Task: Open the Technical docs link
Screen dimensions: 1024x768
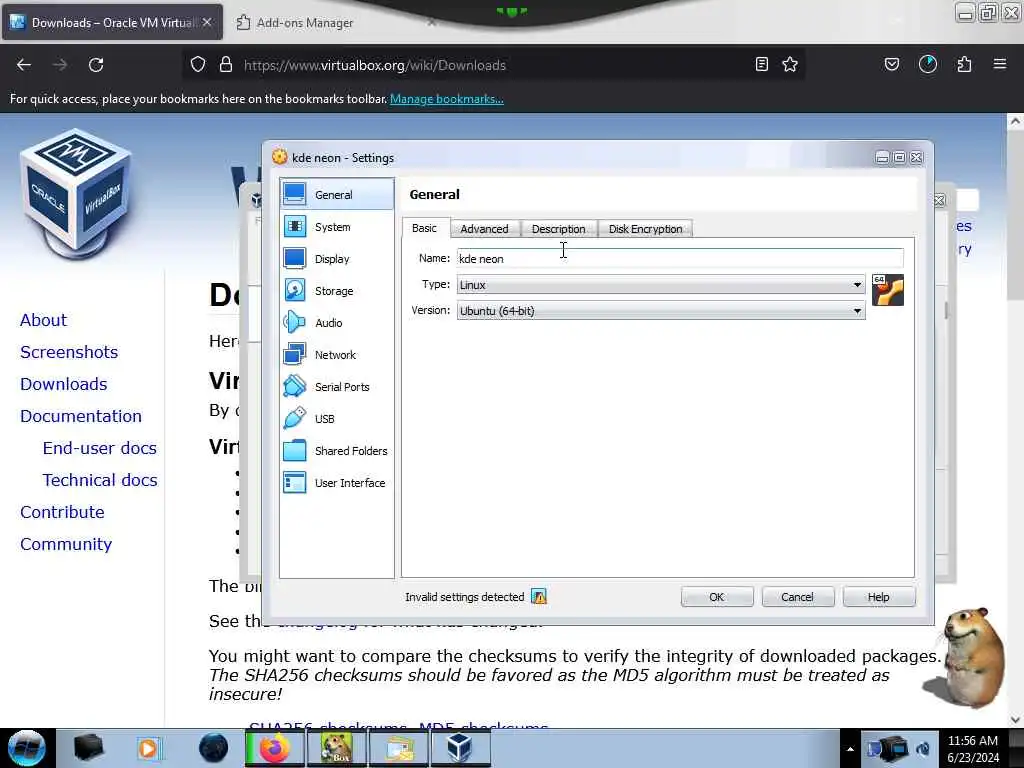Action: [100, 480]
